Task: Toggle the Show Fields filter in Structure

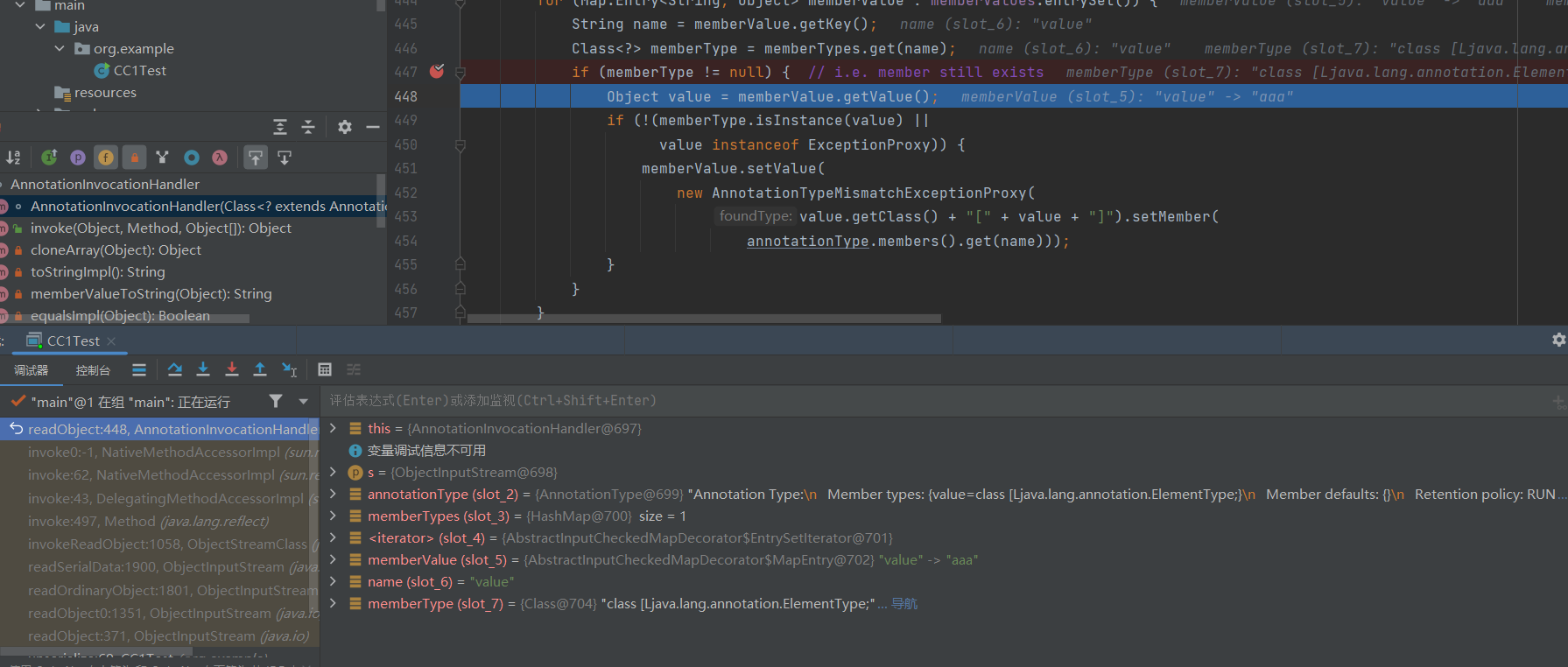Action: click(x=106, y=158)
